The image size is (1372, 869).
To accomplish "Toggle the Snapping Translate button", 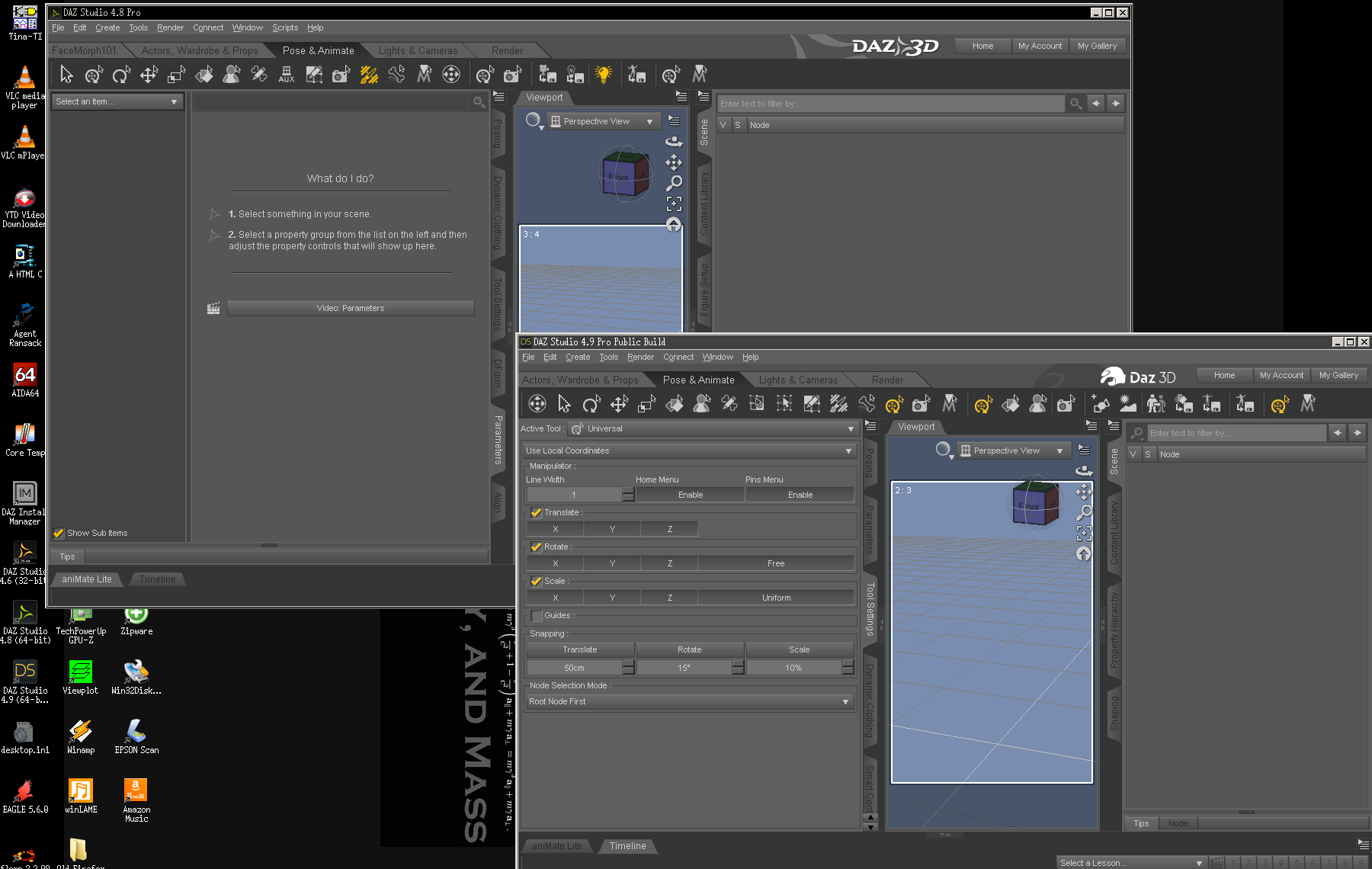I will click(580, 649).
